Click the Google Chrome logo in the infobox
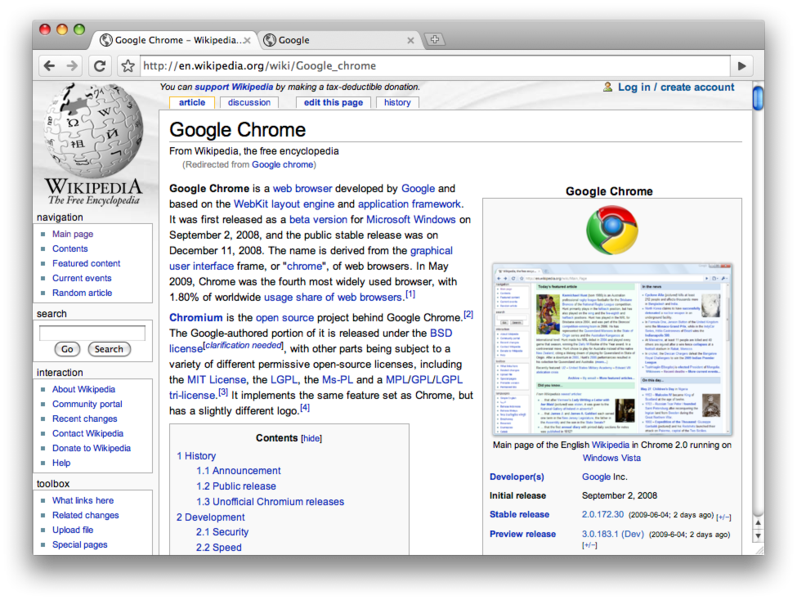Screen dimensions: 797x600 [x=611, y=230]
